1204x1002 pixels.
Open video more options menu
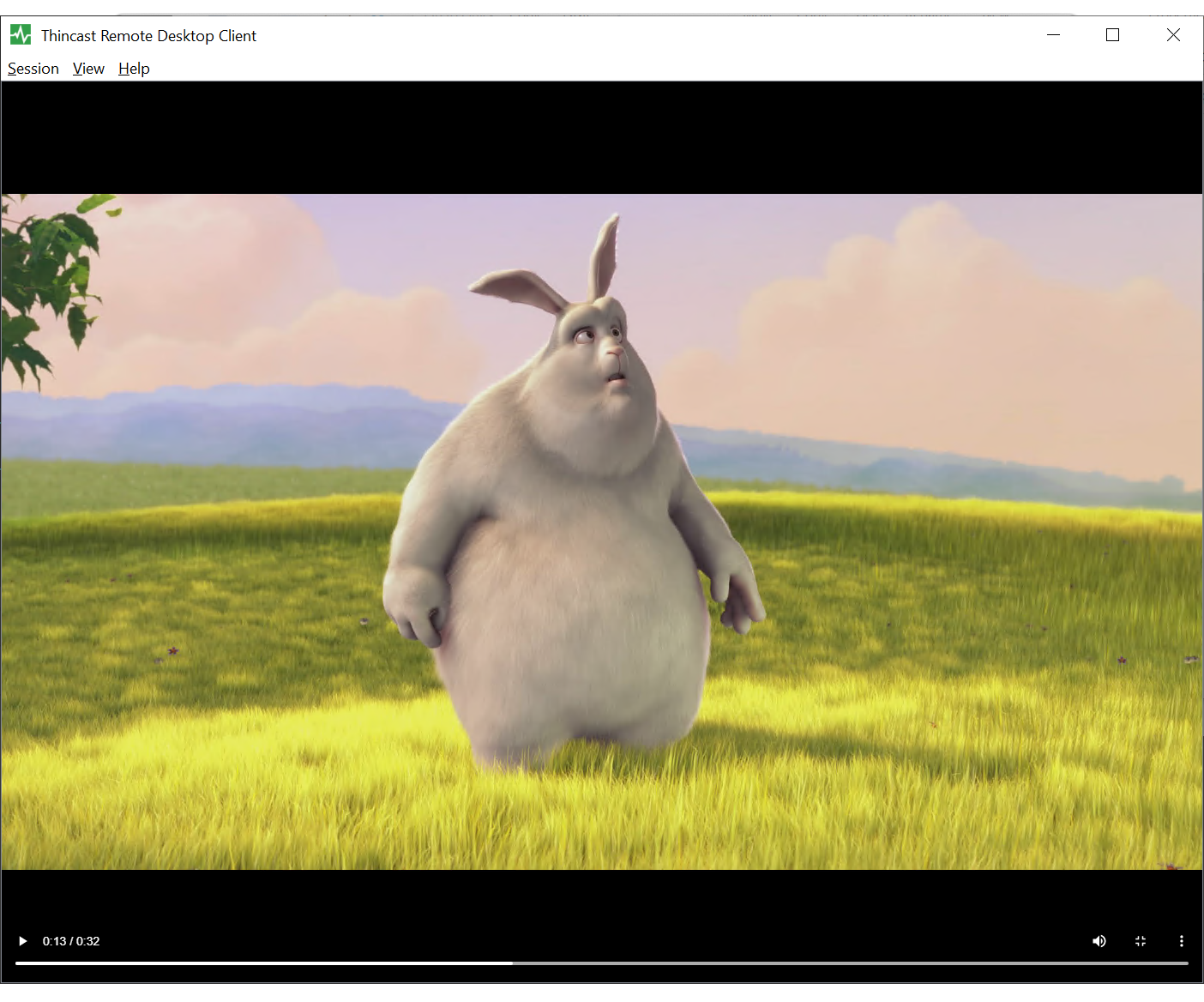click(x=1182, y=941)
